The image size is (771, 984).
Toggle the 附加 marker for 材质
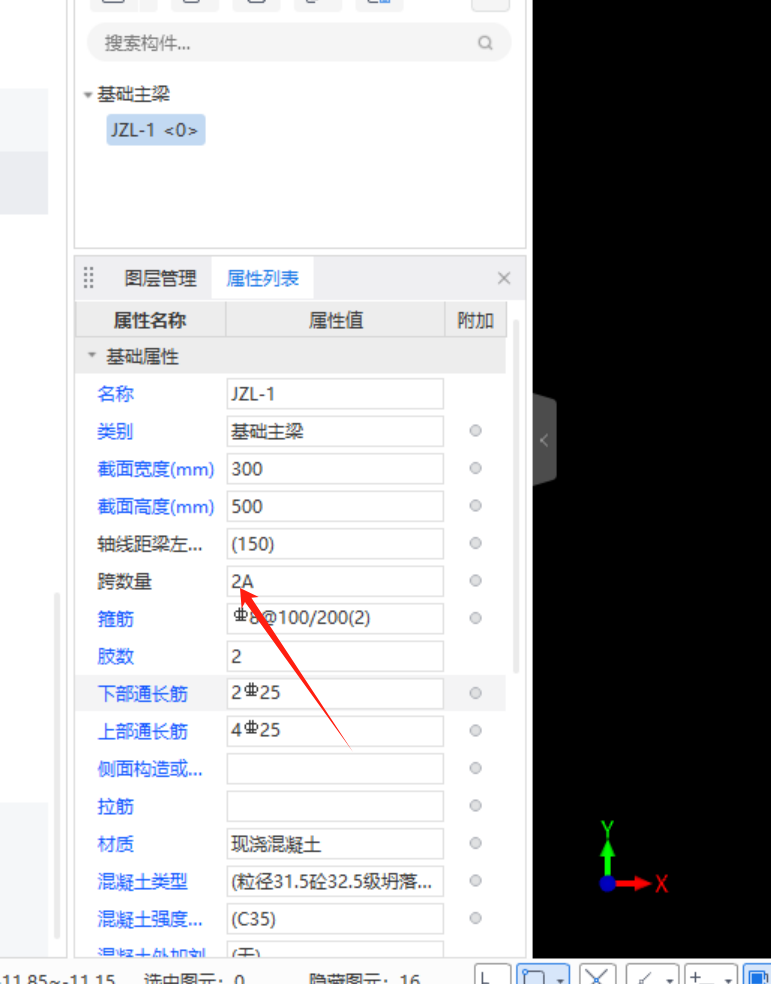pyautogui.click(x=476, y=843)
